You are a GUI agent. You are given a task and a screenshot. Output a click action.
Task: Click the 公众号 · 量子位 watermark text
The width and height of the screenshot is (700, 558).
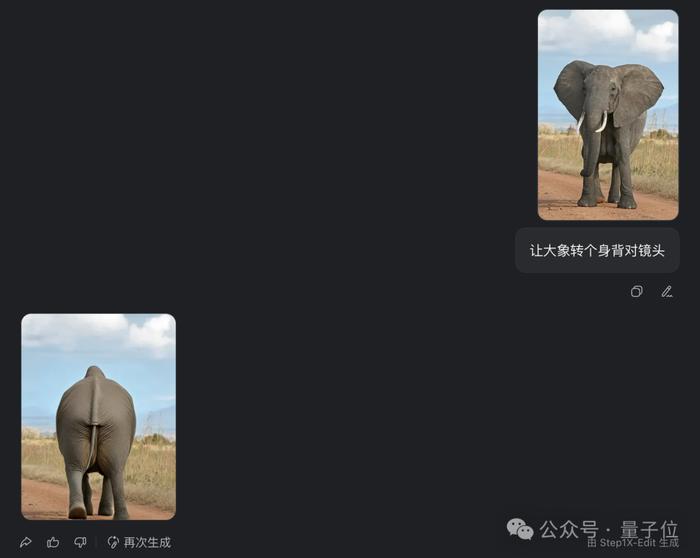click(609, 530)
